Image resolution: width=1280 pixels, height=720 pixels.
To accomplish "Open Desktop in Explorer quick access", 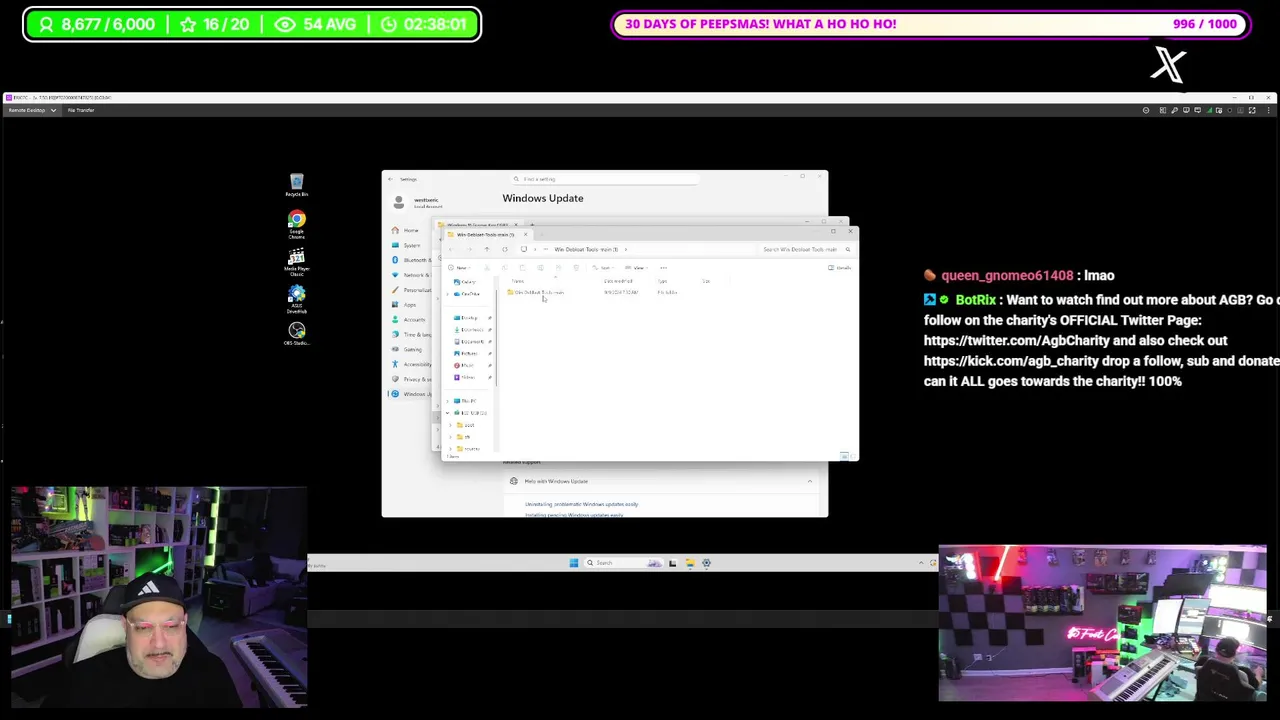I will [x=468, y=318].
